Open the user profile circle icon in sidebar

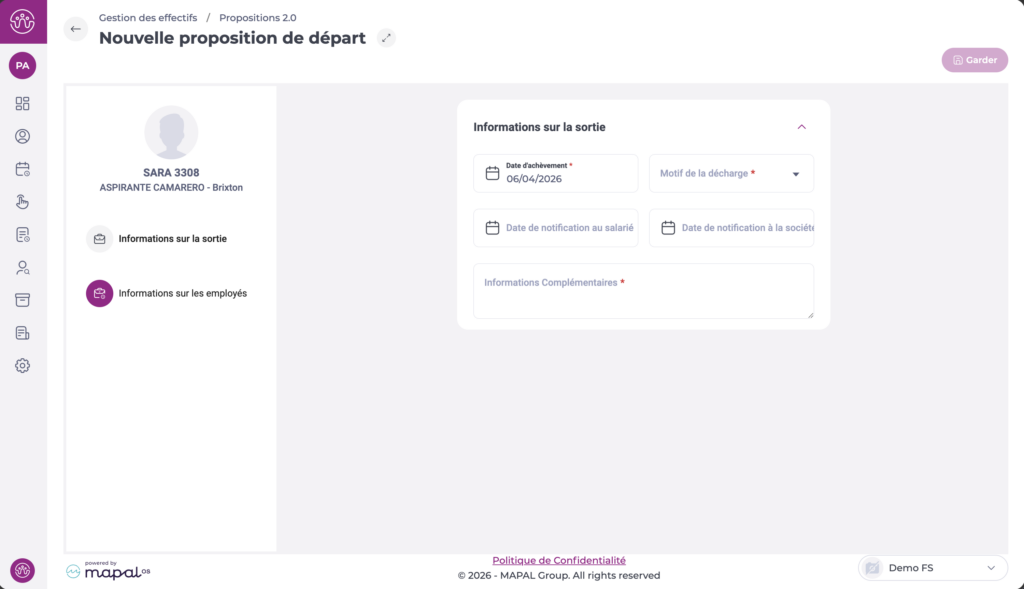(x=22, y=136)
